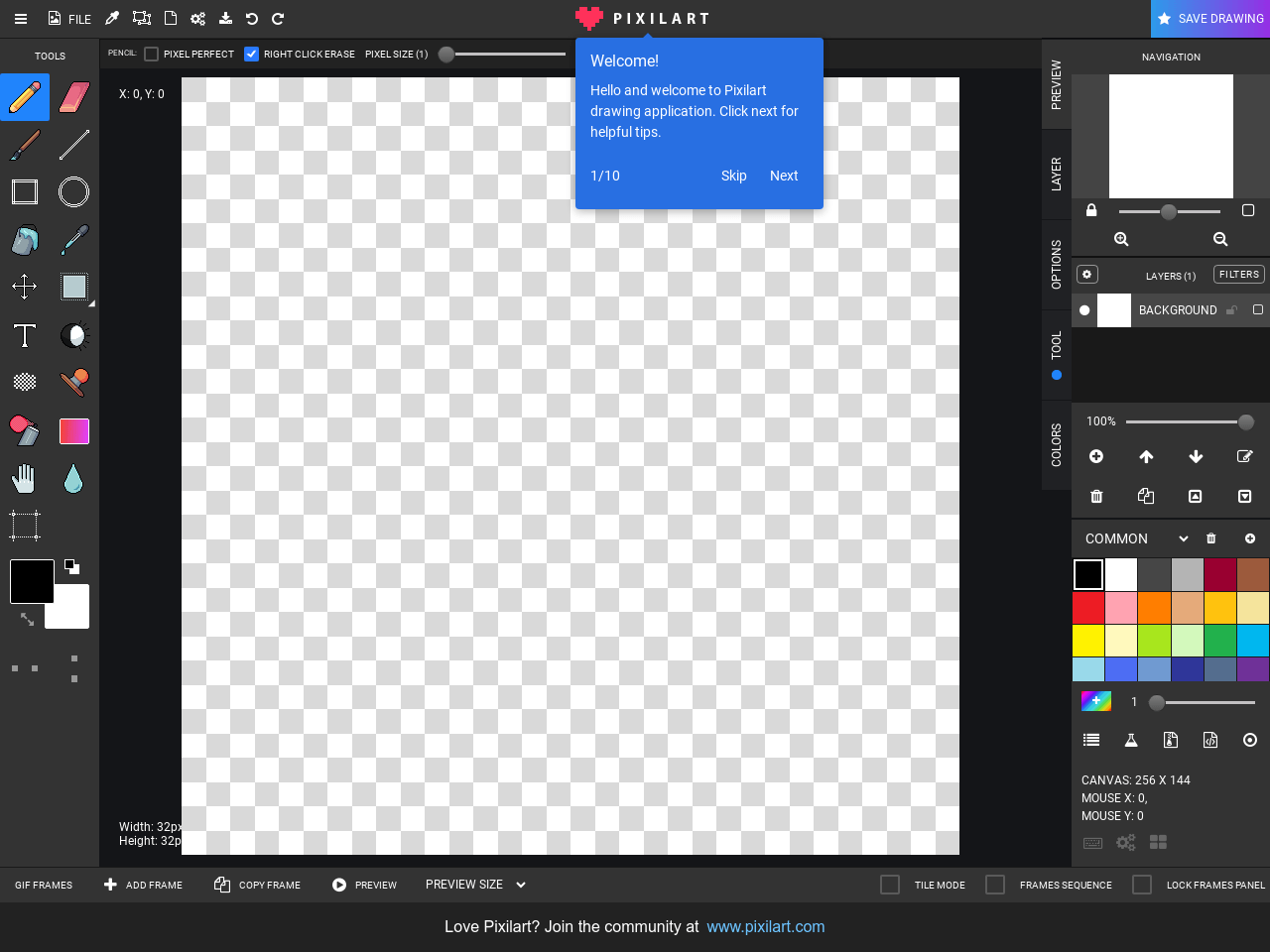
Task: Open the File menu
Action: pyautogui.click(x=69, y=19)
